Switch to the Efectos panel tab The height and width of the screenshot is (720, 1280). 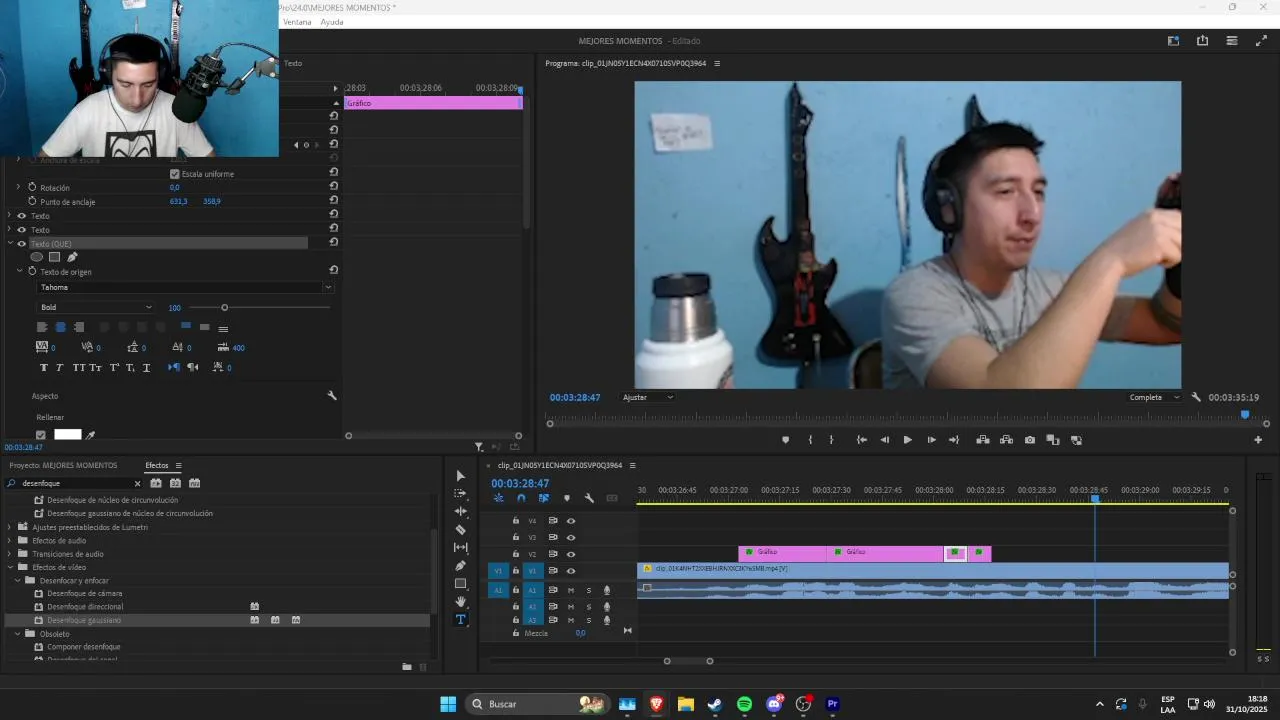[x=157, y=465]
